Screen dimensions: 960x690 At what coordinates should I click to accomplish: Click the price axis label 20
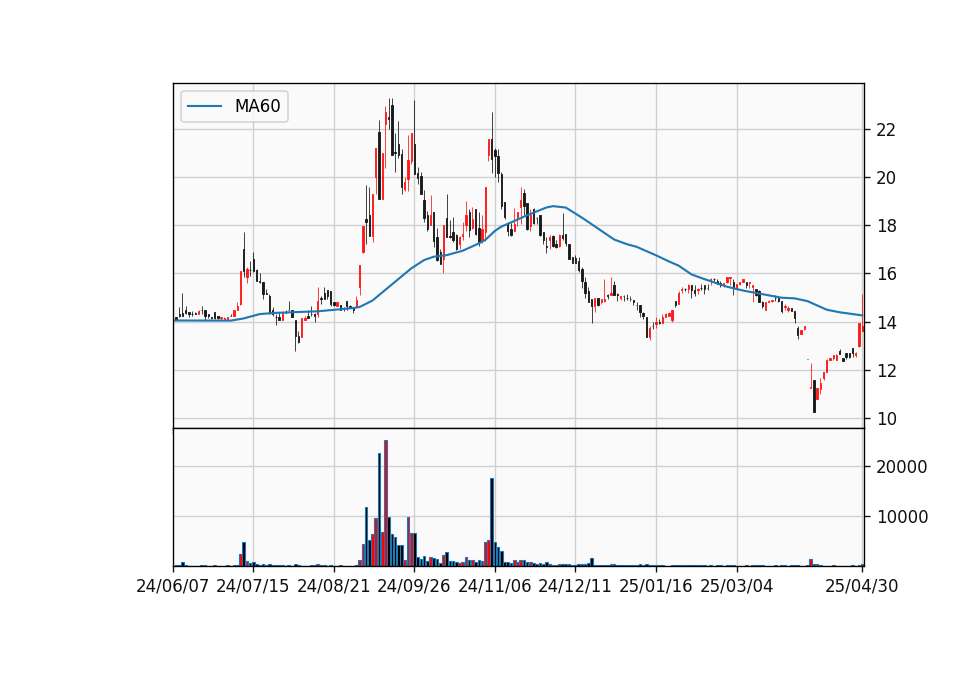[x=886, y=178]
